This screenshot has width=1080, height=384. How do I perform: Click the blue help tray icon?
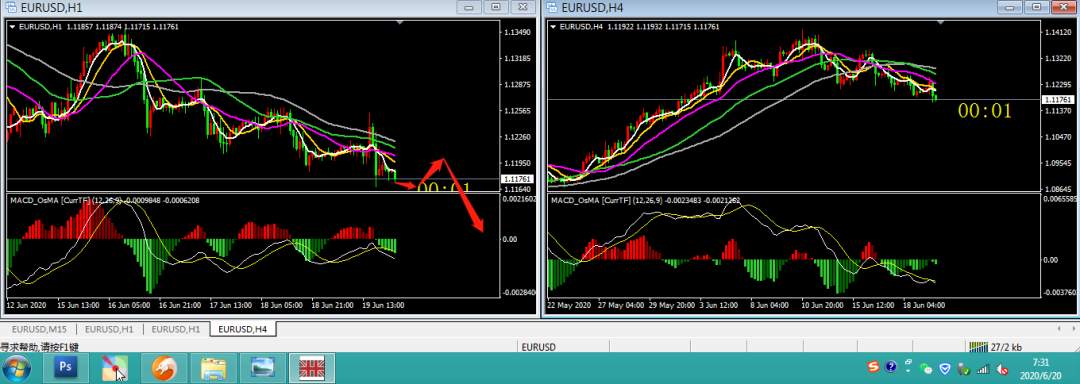point(891,367)
